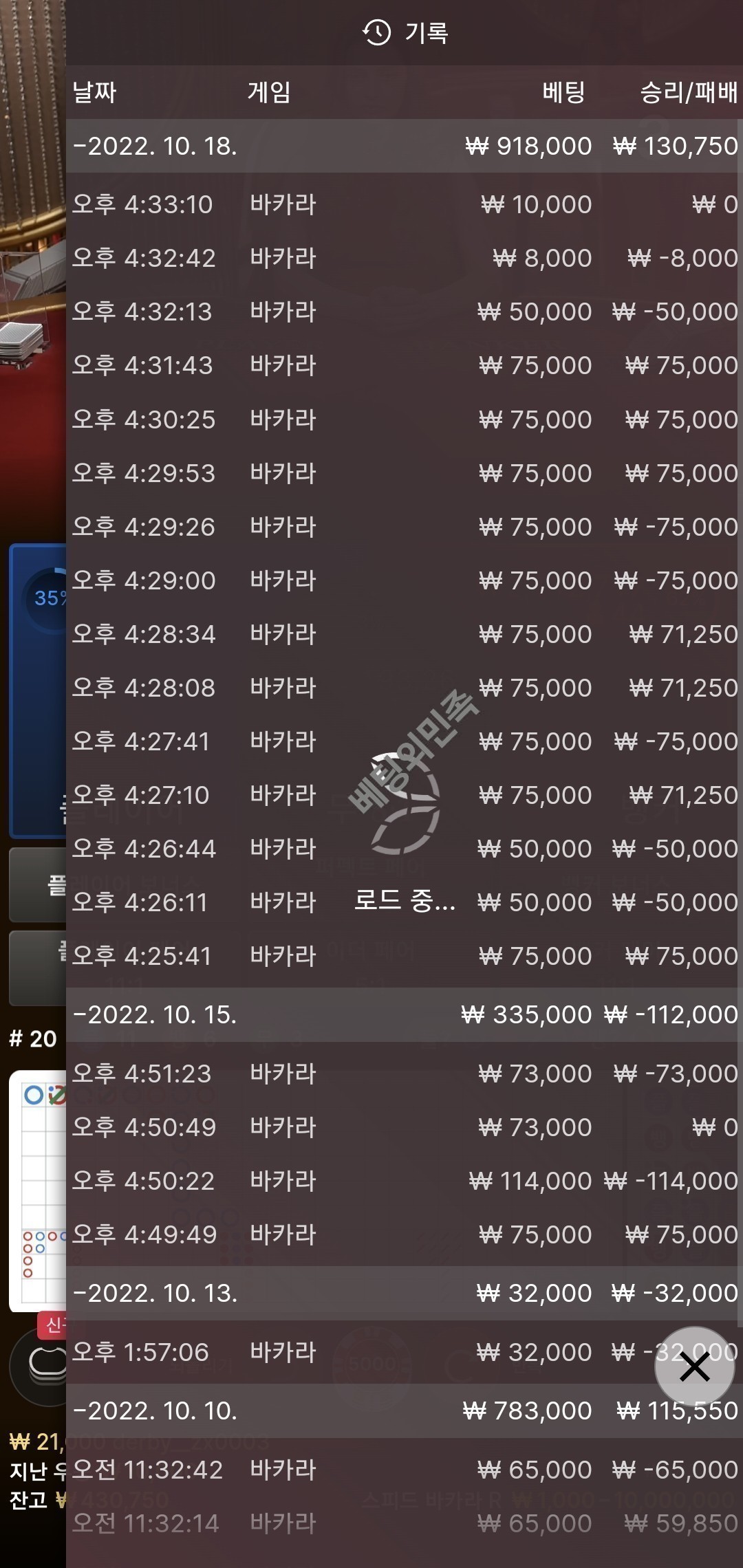743x1568 pixels.
Task: Click the 베팅 column header
Action: (x=563, y=92)
